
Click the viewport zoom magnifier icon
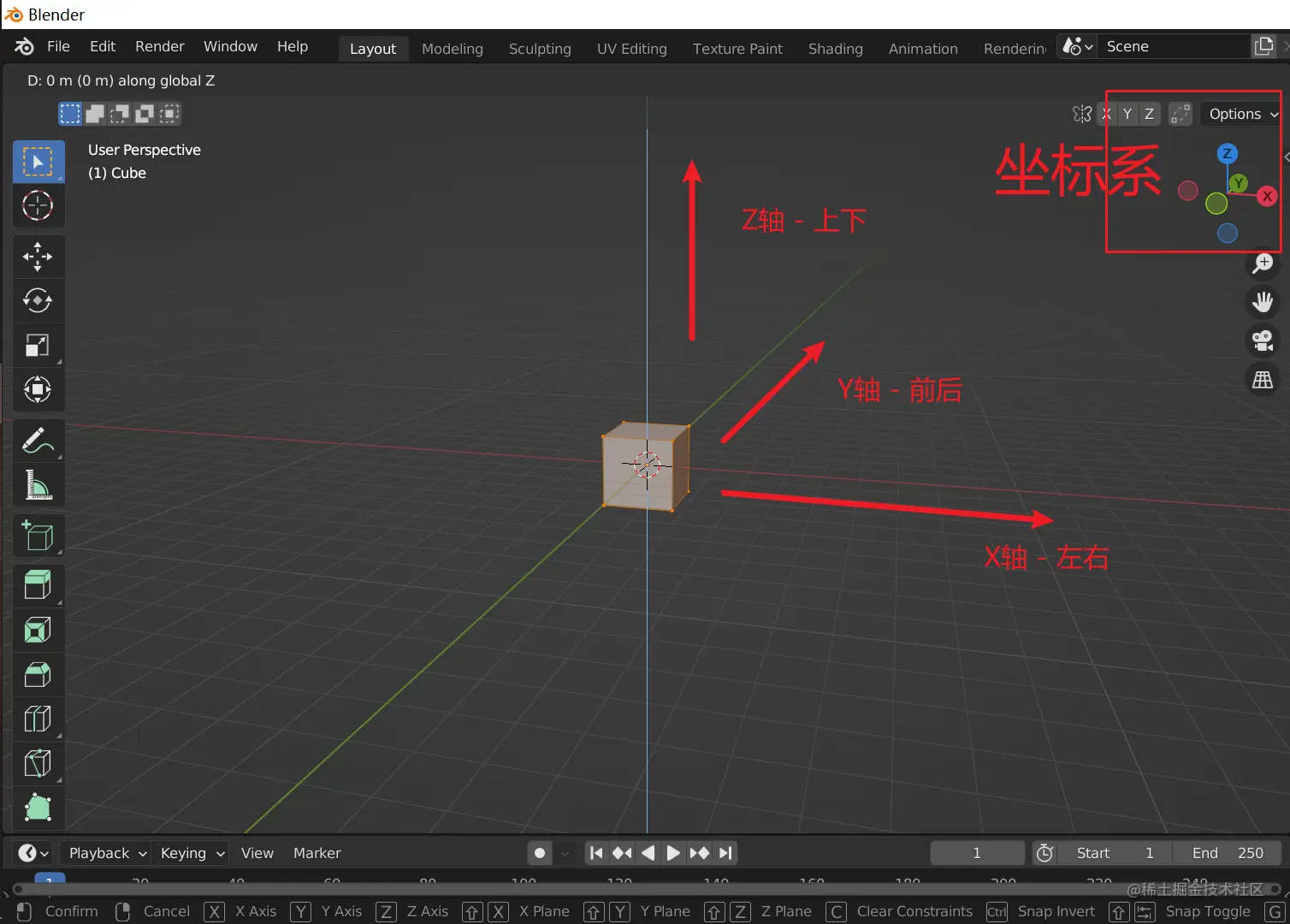1262,264
